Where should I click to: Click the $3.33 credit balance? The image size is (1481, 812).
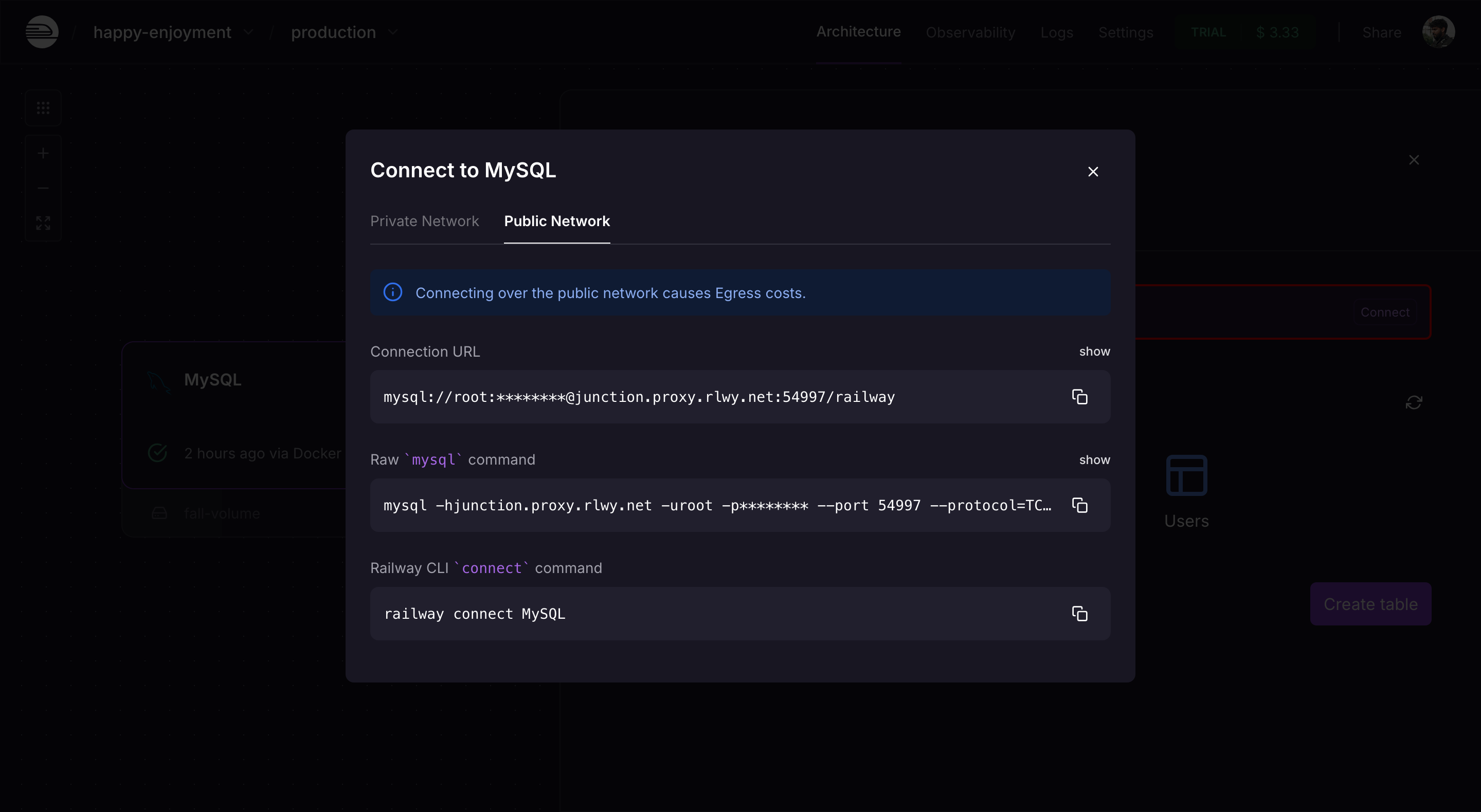click(x=1277, y=32)
